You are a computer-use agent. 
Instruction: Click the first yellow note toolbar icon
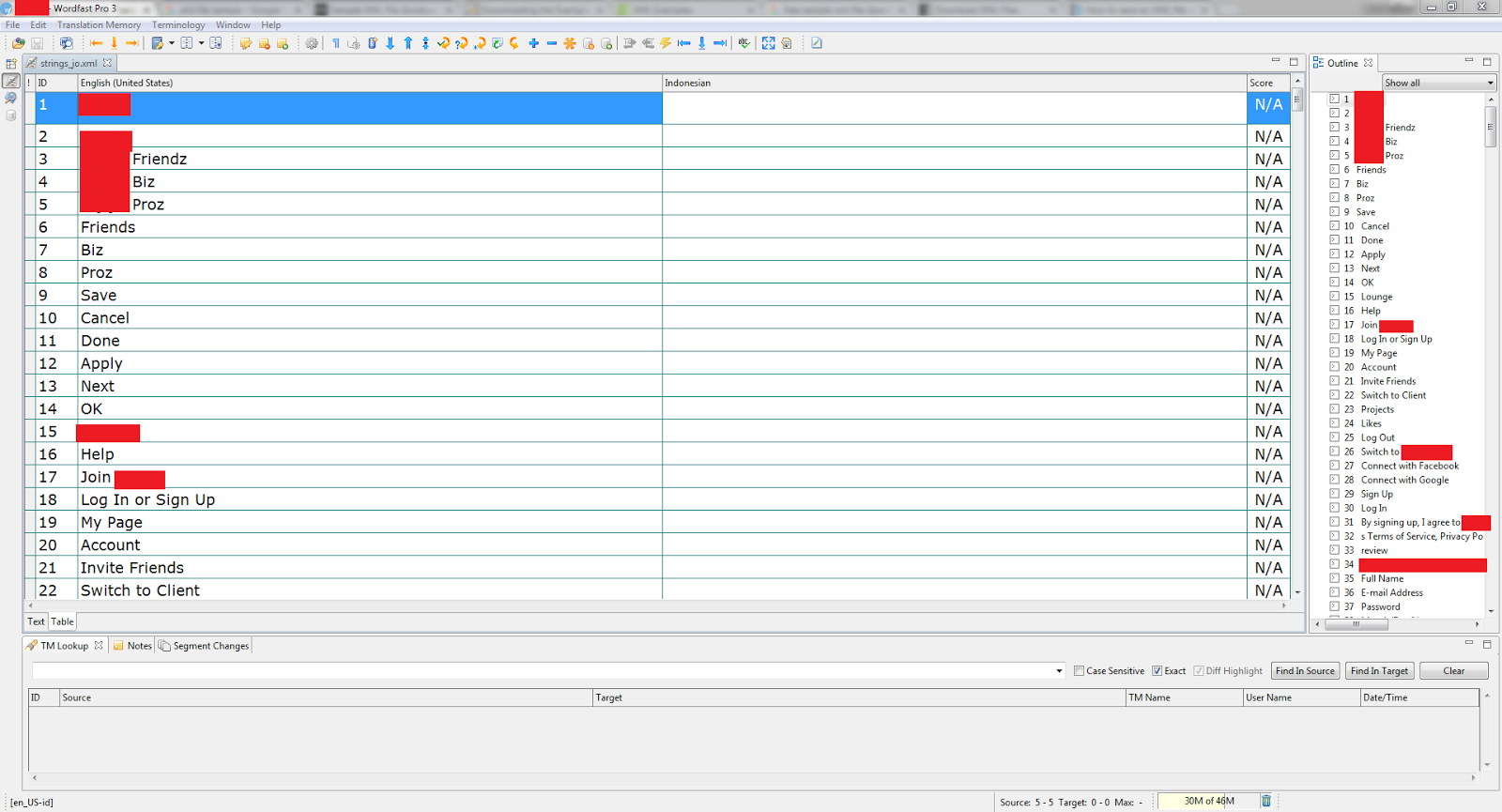245,43
